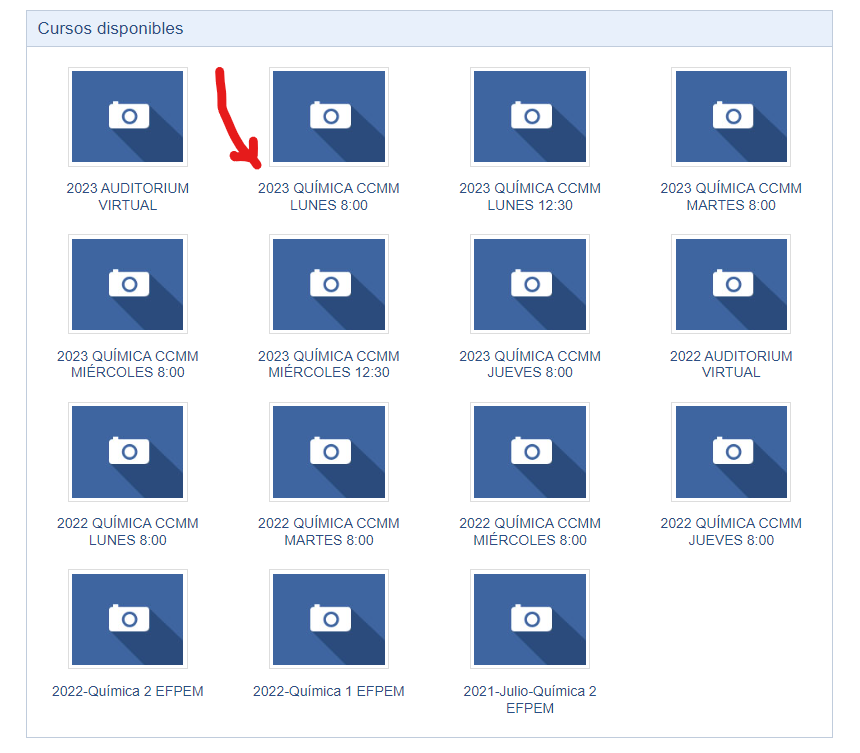Open the 2023 QUÍMICA CCMM MARTES 8:00 thumbnail
This screenshot has width=860, height=753.
(x=731, y=117)
